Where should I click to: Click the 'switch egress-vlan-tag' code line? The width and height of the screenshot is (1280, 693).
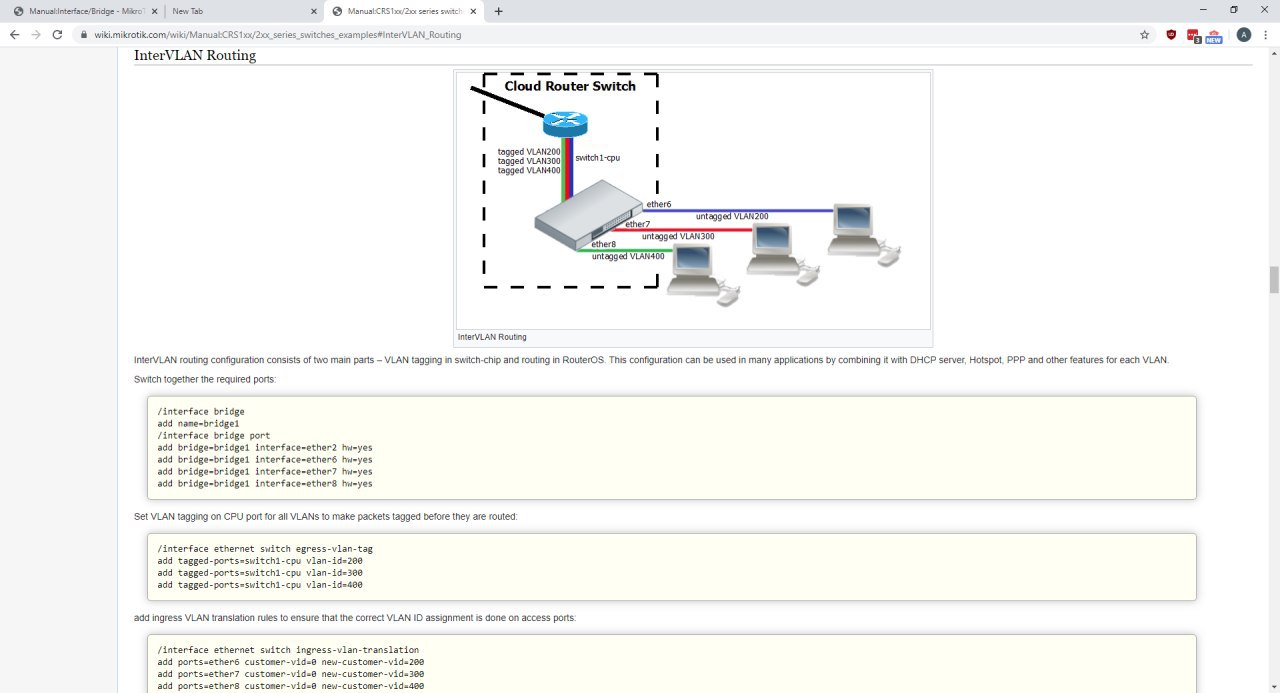(265, 549)
